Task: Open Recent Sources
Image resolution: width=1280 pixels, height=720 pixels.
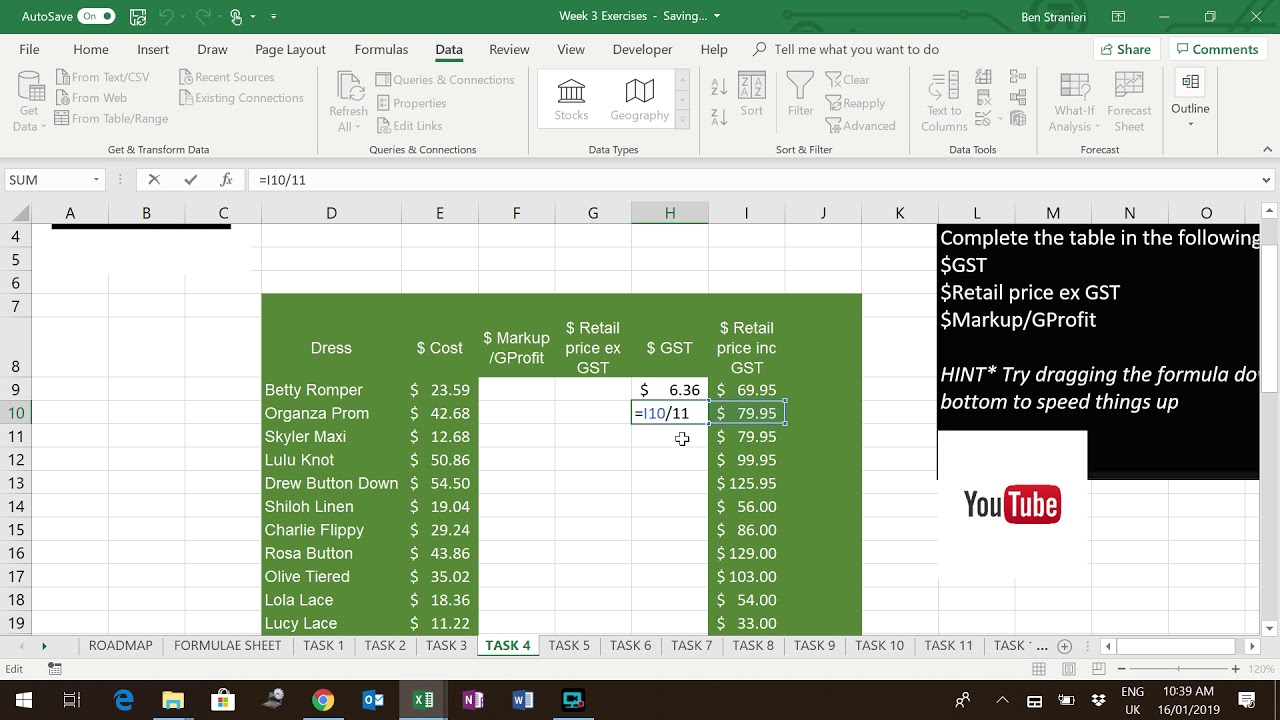Action: point(226,77)
